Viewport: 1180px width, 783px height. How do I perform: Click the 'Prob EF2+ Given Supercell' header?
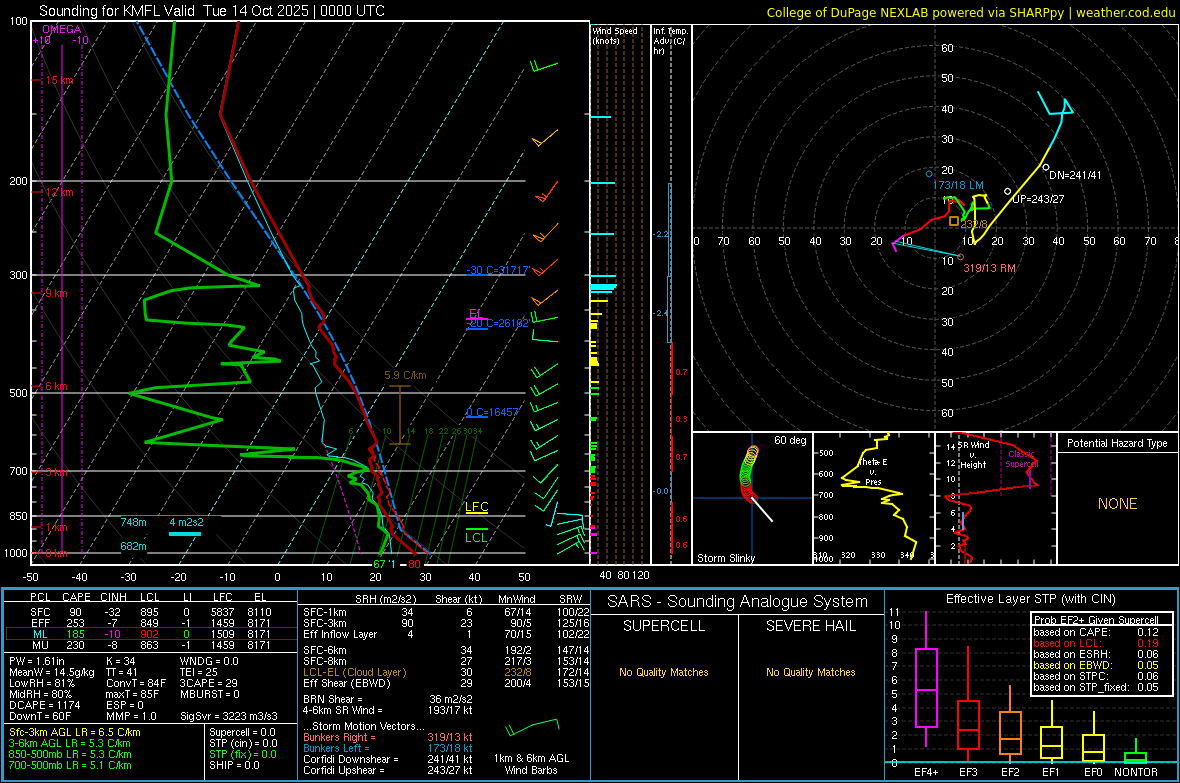1096,620
